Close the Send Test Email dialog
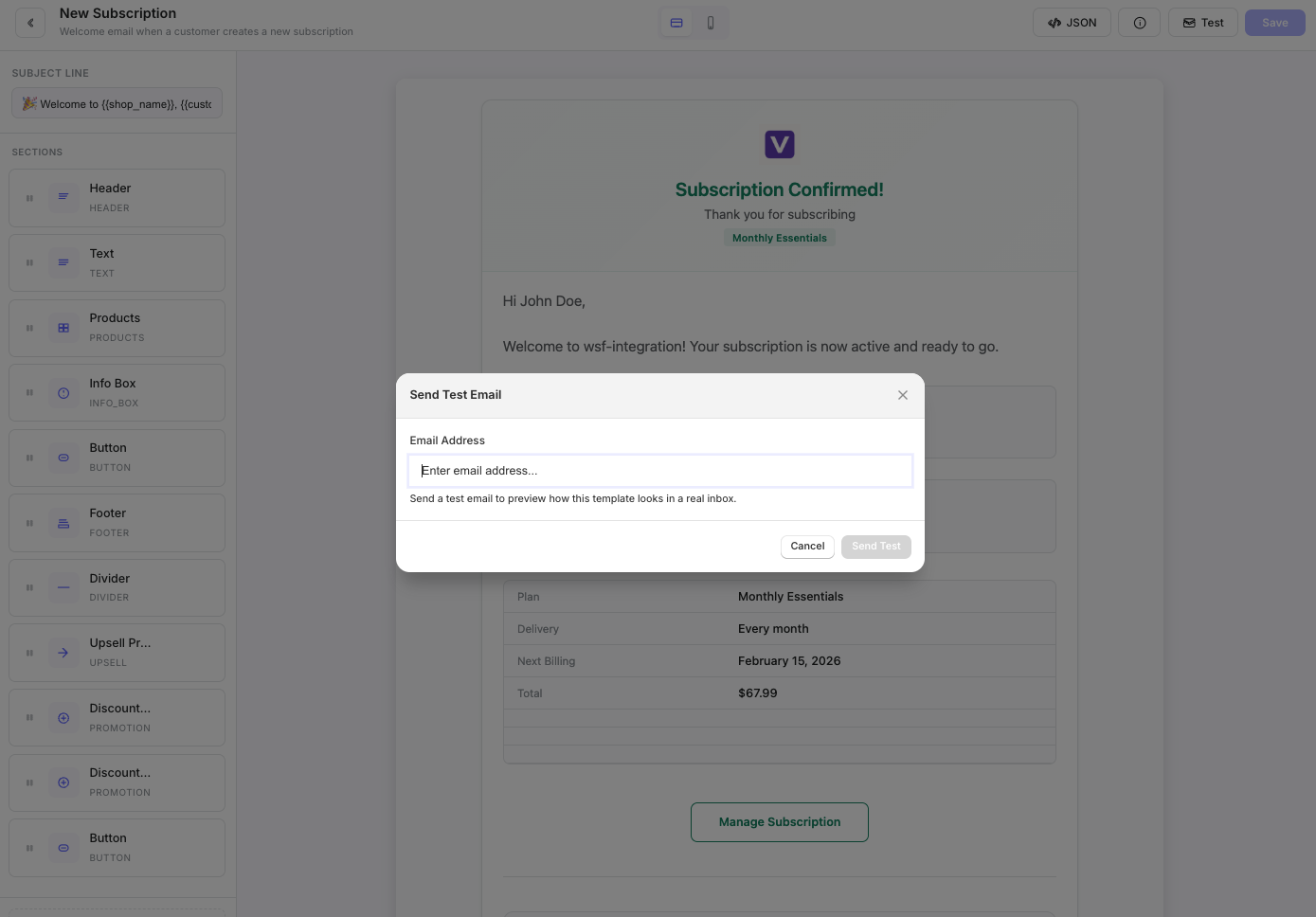This screenshot has height=917, width=1316. (x=903, y=395)
